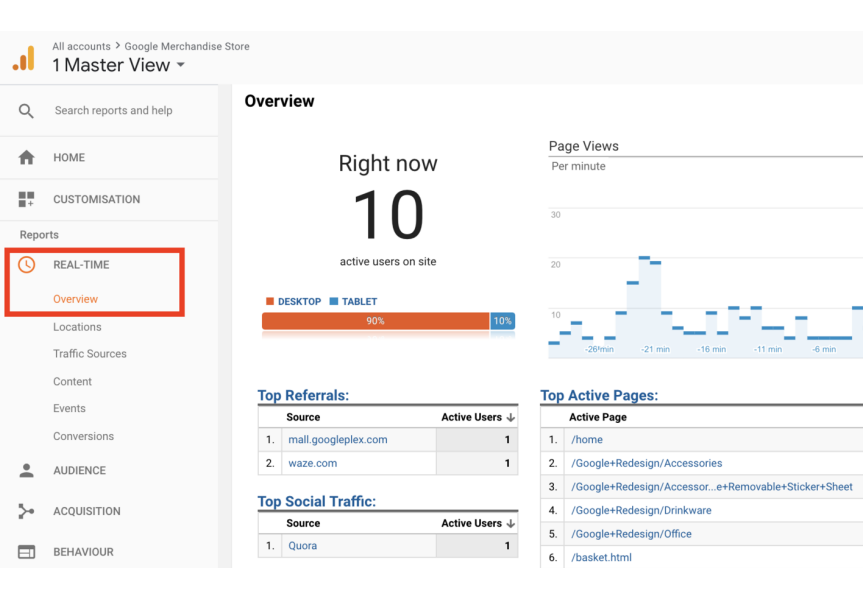Click the Acquisition branching icon

tap(26, 511)
